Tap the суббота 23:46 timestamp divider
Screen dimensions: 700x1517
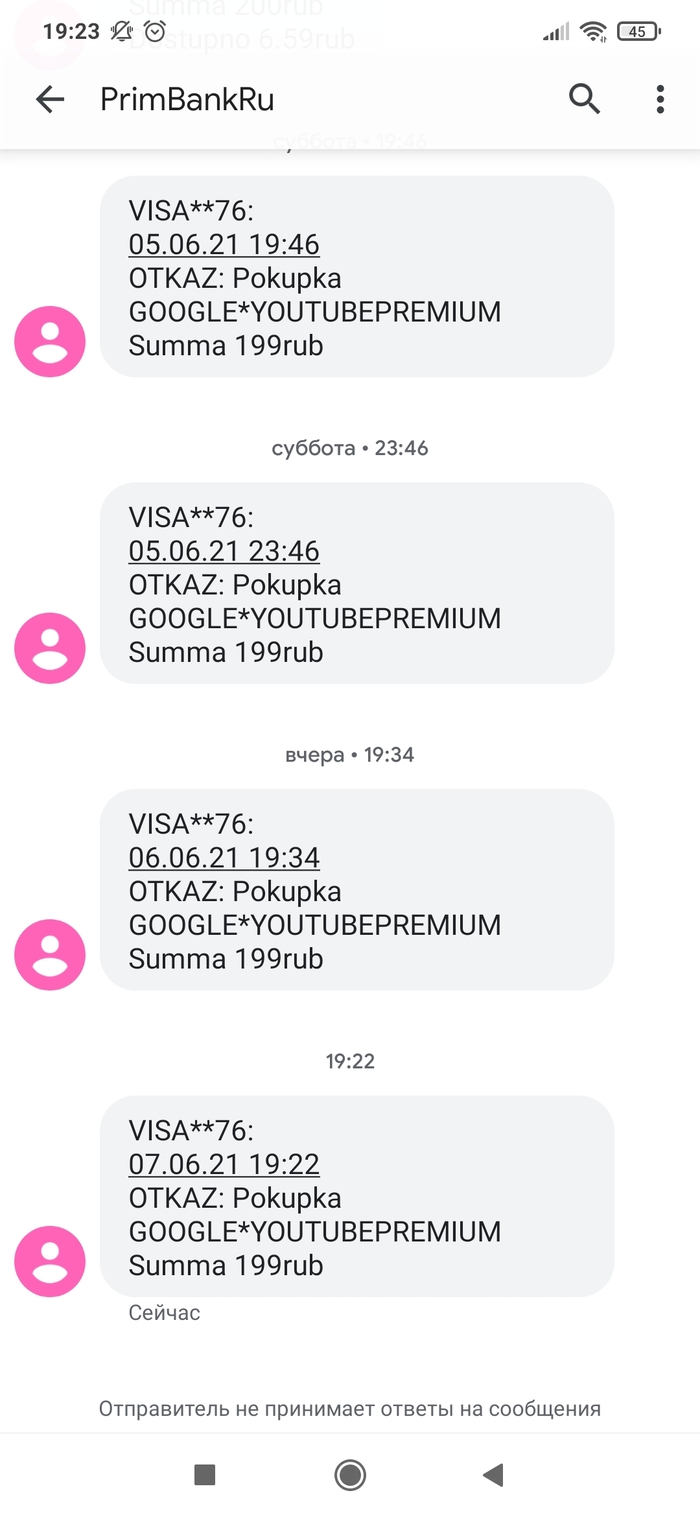(349, 448)
